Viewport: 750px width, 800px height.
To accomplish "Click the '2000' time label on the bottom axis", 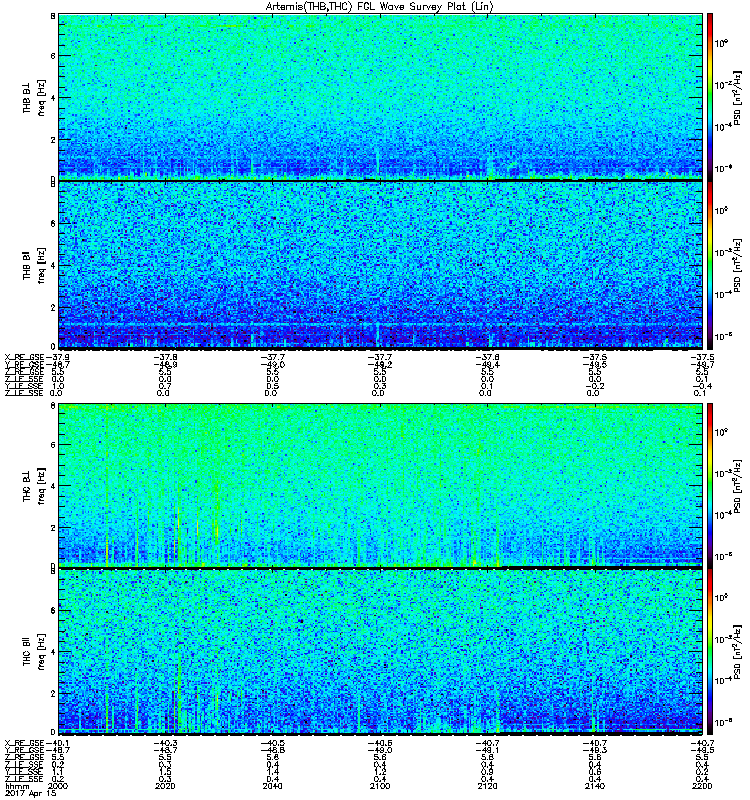I will (57, 786).
